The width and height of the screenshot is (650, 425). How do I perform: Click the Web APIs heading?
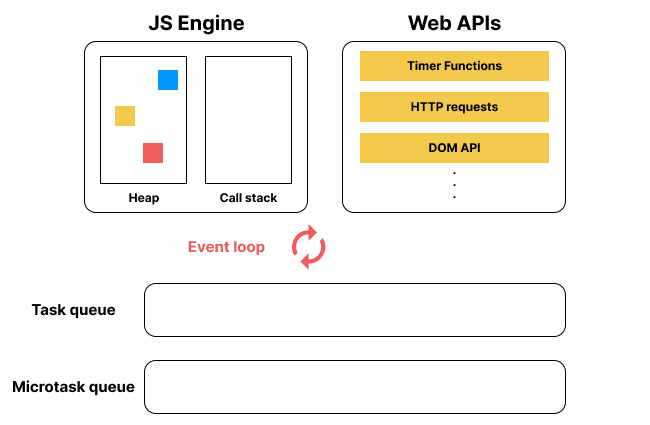pyautogui.click(x=454, y=22)
